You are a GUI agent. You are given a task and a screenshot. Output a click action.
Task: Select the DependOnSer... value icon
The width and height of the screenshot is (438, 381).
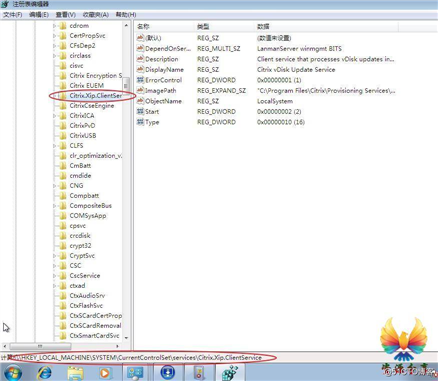(140, 49)
